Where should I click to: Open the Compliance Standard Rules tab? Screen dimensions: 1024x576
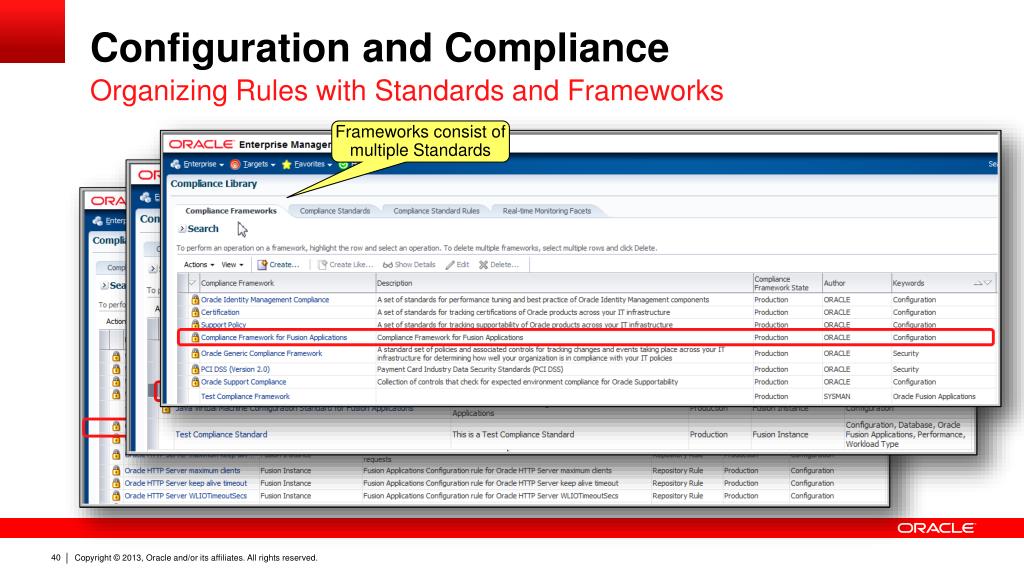[x=436, y=211]
